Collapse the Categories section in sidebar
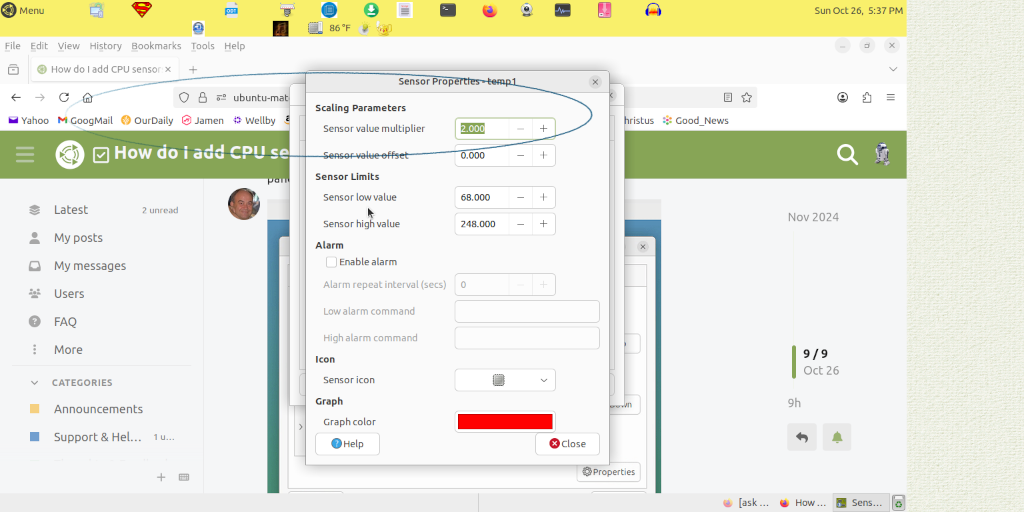This screenshot has width=1024, height=512. click(34, 382)
